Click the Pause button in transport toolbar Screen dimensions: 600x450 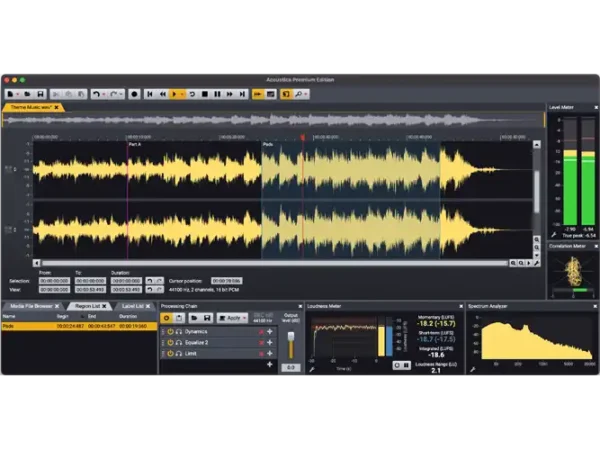pyautogui.click(x=217, y=94)
